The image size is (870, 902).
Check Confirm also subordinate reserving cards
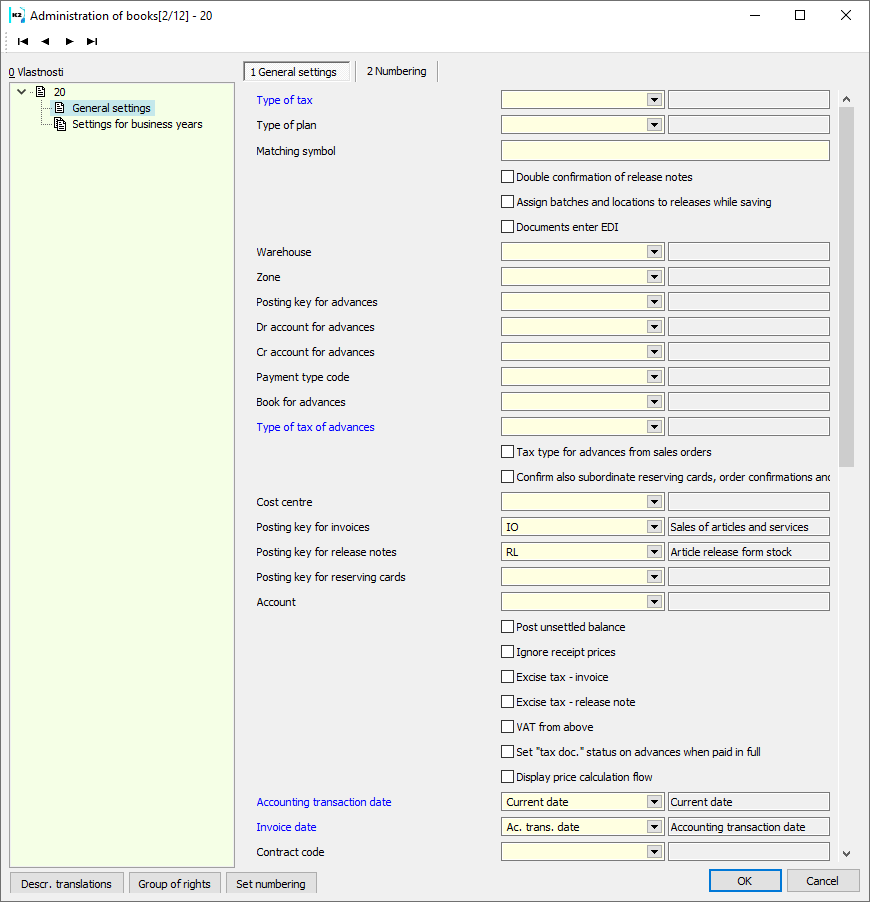click(508, 476)
